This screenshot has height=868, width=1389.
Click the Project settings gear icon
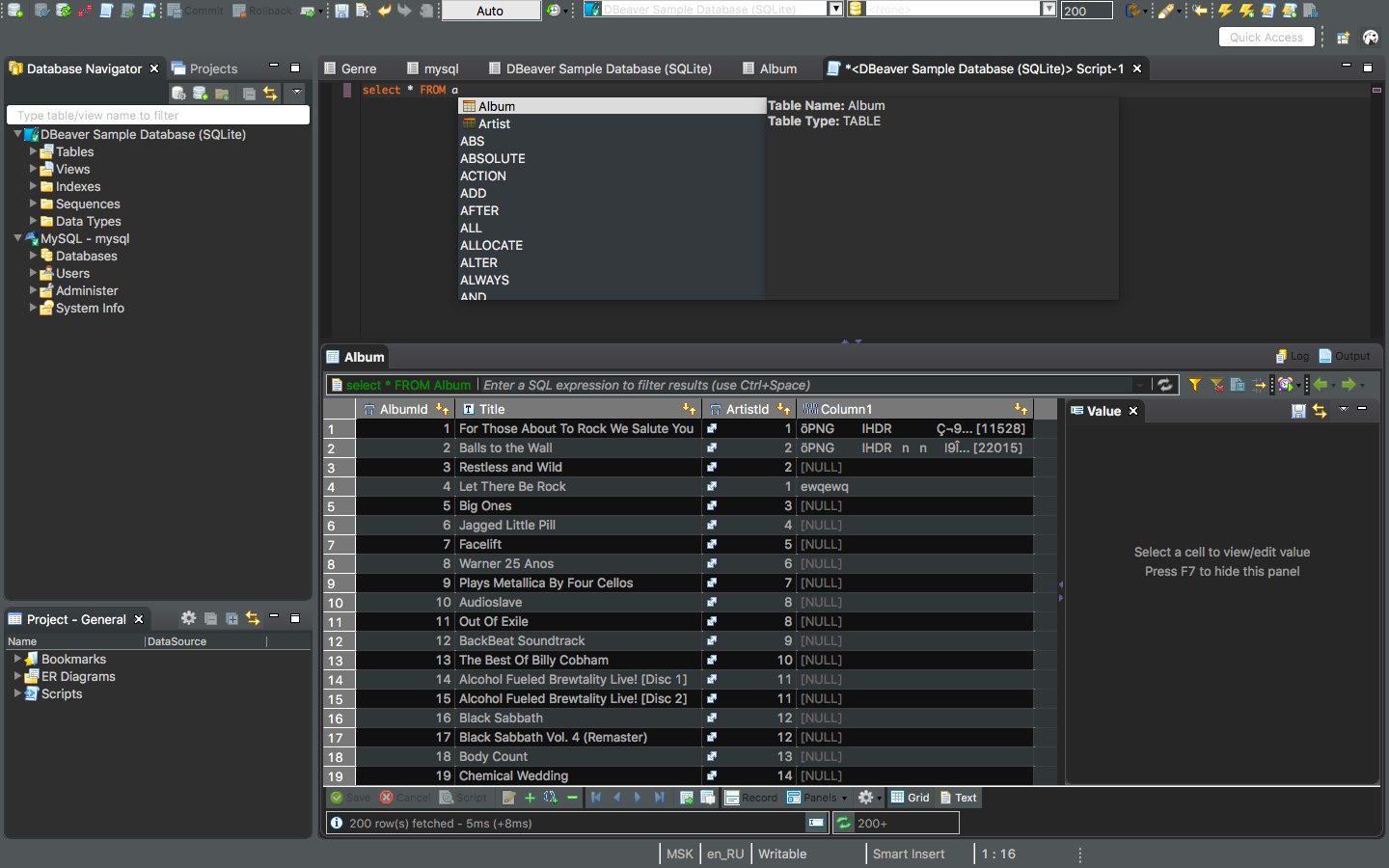pyautogui.click(x=189, y=618)
